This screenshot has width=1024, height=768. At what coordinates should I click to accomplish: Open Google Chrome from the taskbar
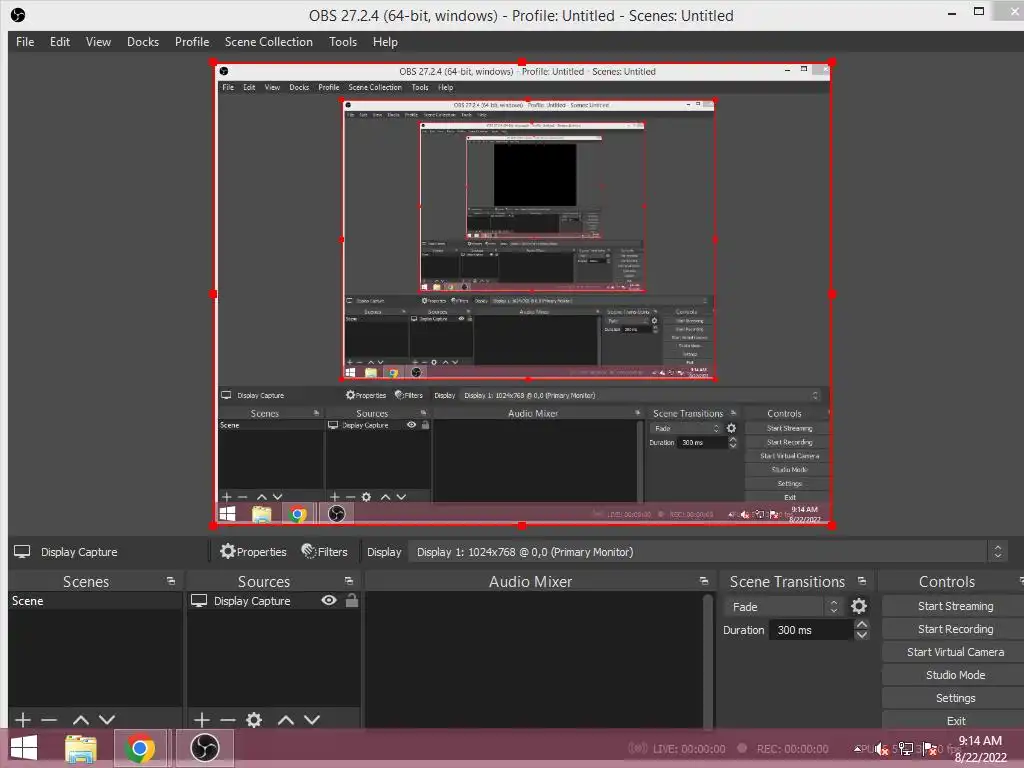[140, 748]
